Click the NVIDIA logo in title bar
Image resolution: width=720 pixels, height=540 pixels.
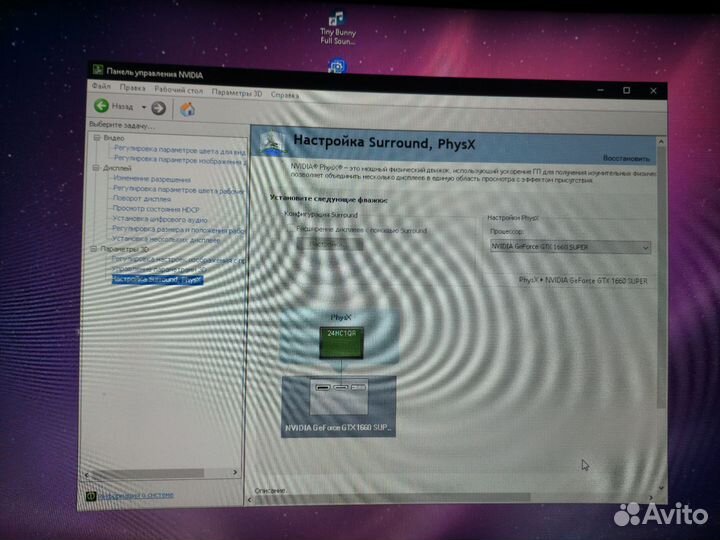[97, 70]
